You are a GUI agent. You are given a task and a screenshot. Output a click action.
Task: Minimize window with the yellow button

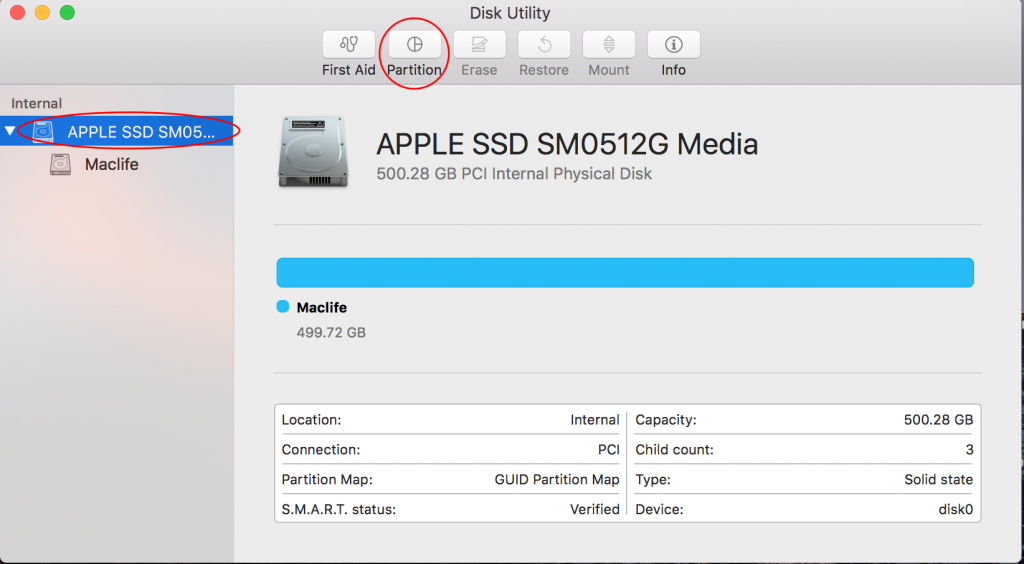point(42,12)
